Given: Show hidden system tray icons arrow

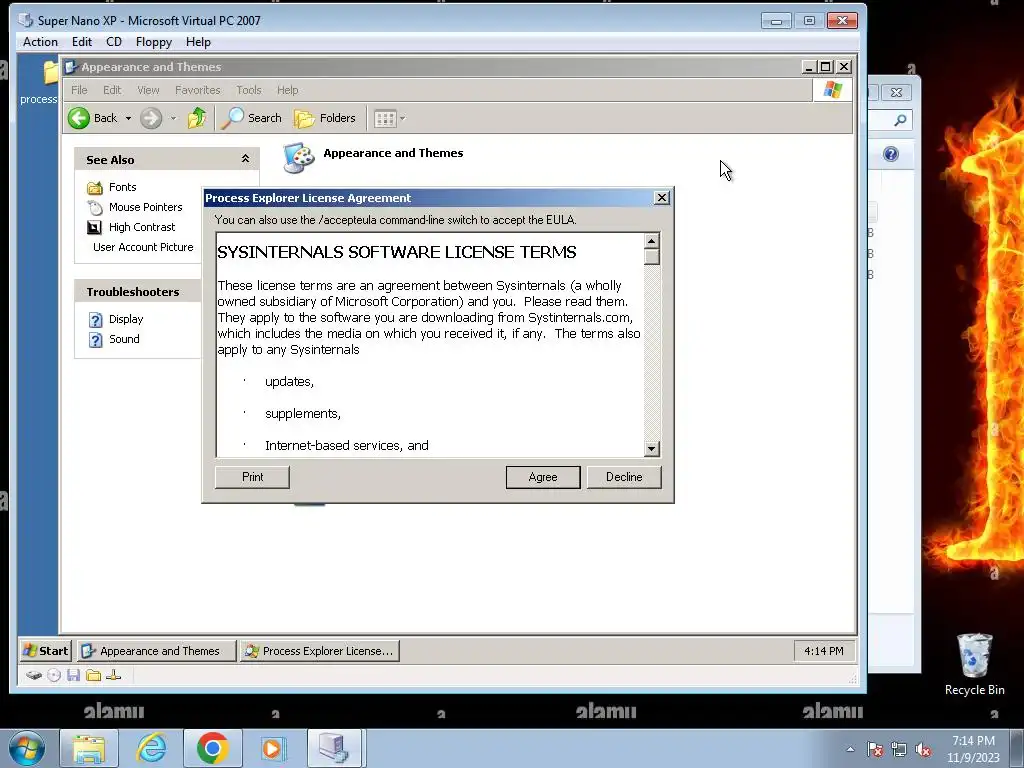Looking at the screenshot, I should [850, 749].
